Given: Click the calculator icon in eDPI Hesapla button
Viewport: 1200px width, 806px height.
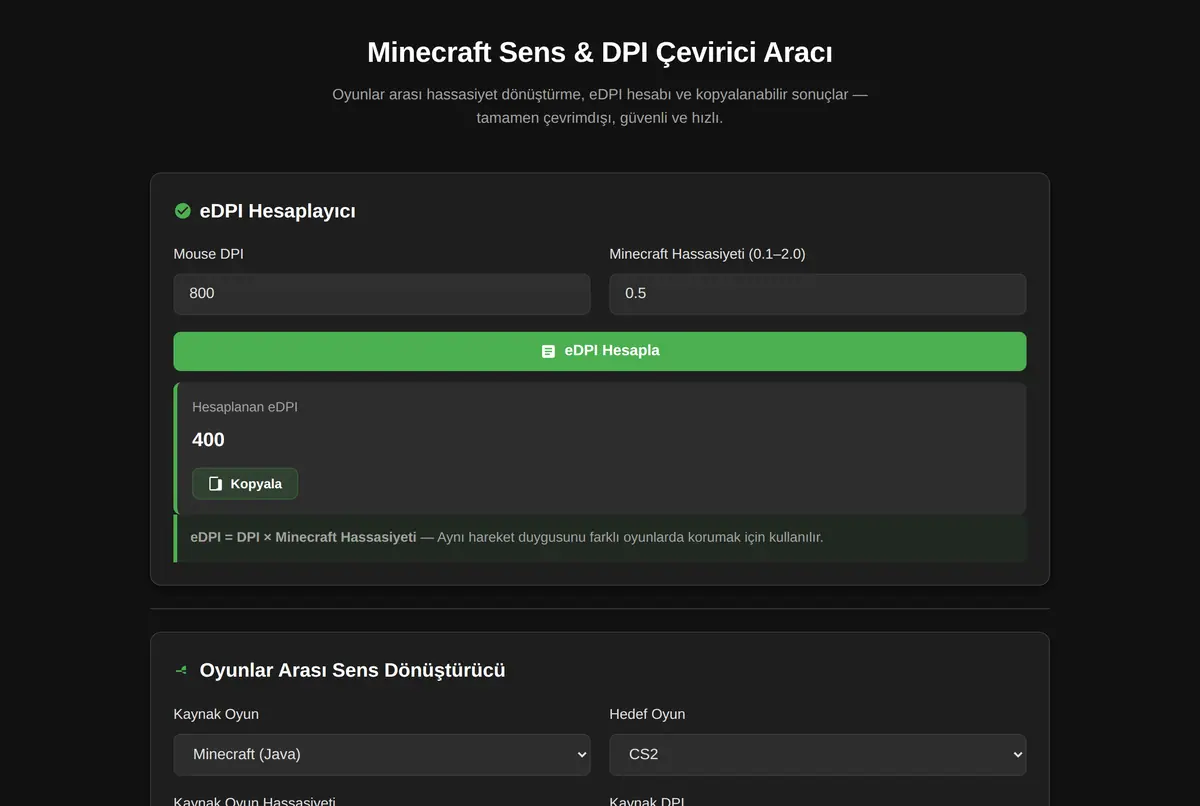Looking at the screenshot, I should click(548, 351).
